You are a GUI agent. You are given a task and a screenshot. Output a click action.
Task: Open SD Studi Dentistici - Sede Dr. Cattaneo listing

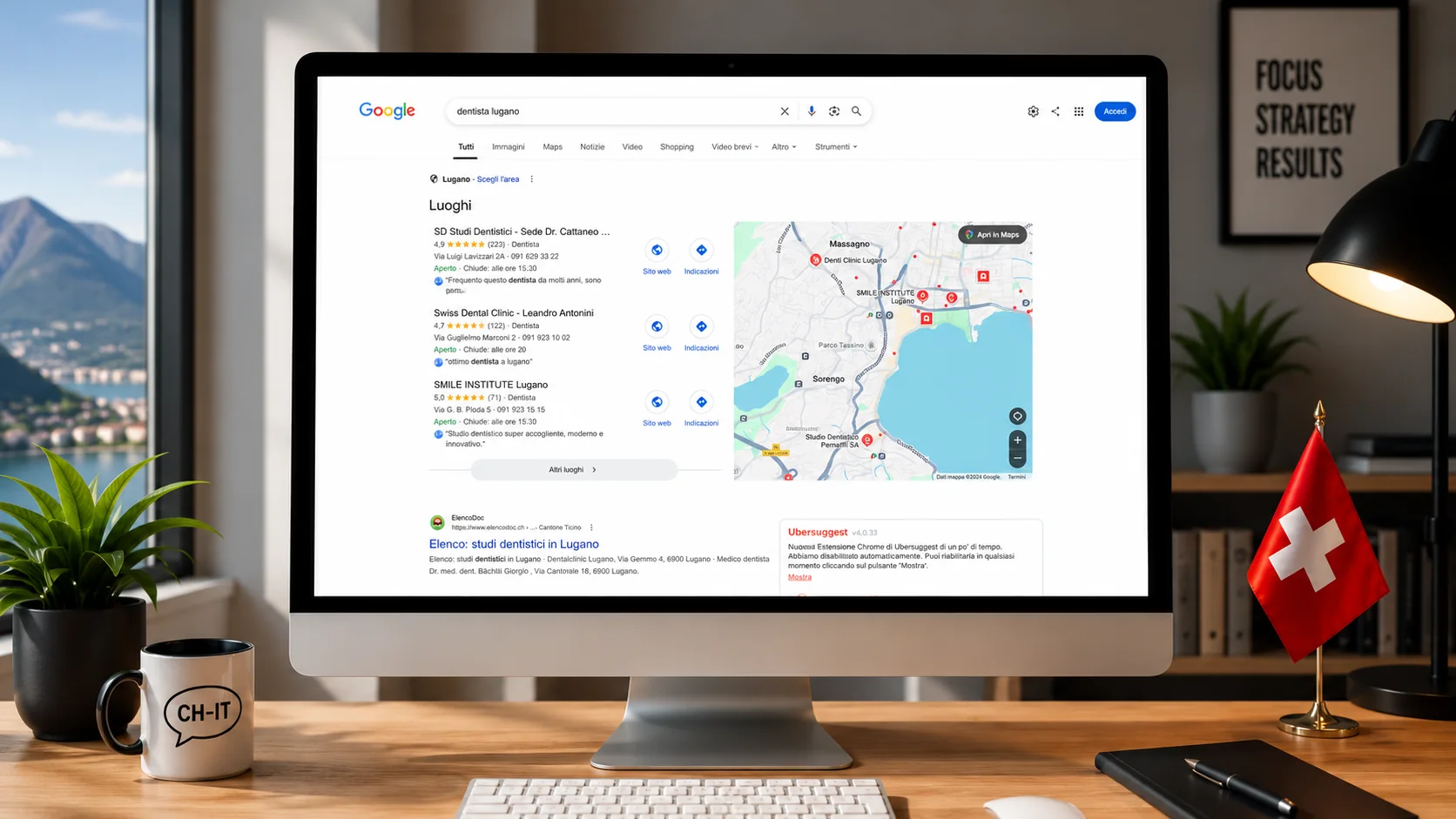(522, 232)
